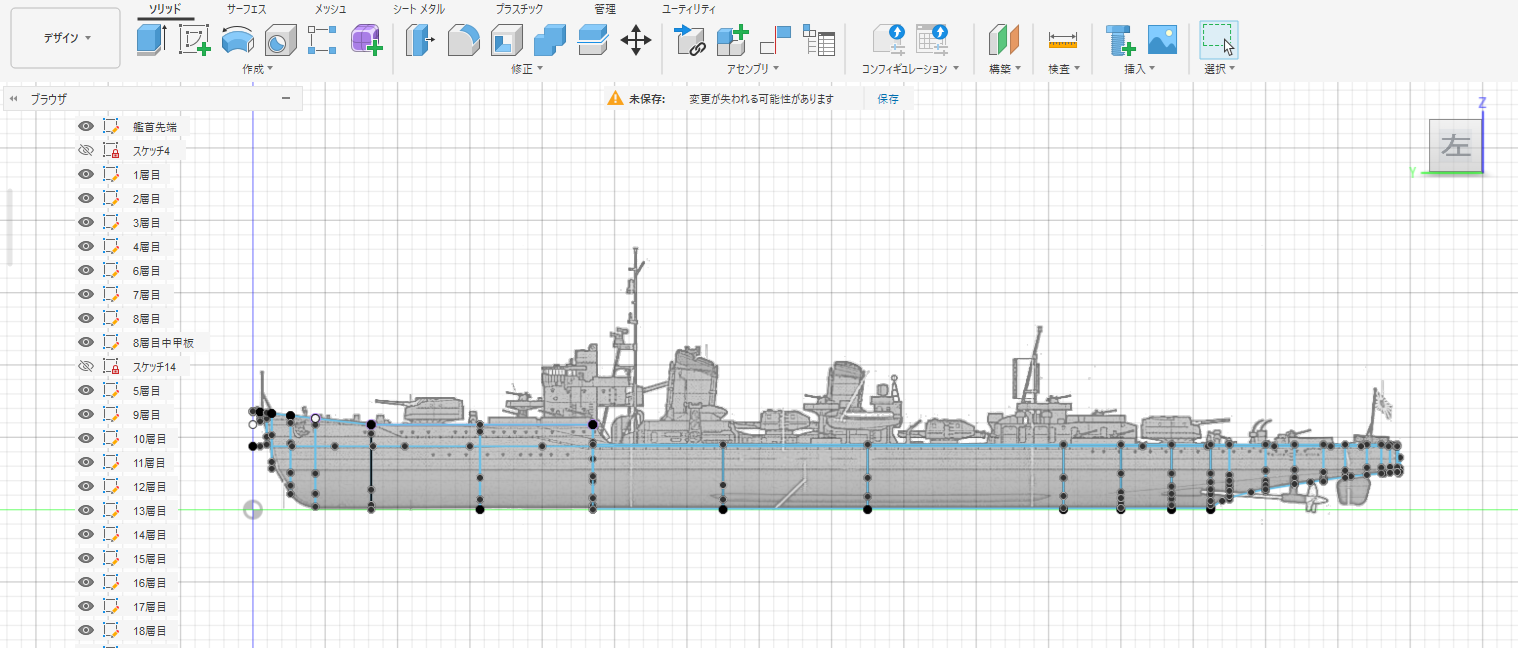Select the Extrude tool in the toolbar
Screen dimensions: 1518x648
tap(152, 40)
